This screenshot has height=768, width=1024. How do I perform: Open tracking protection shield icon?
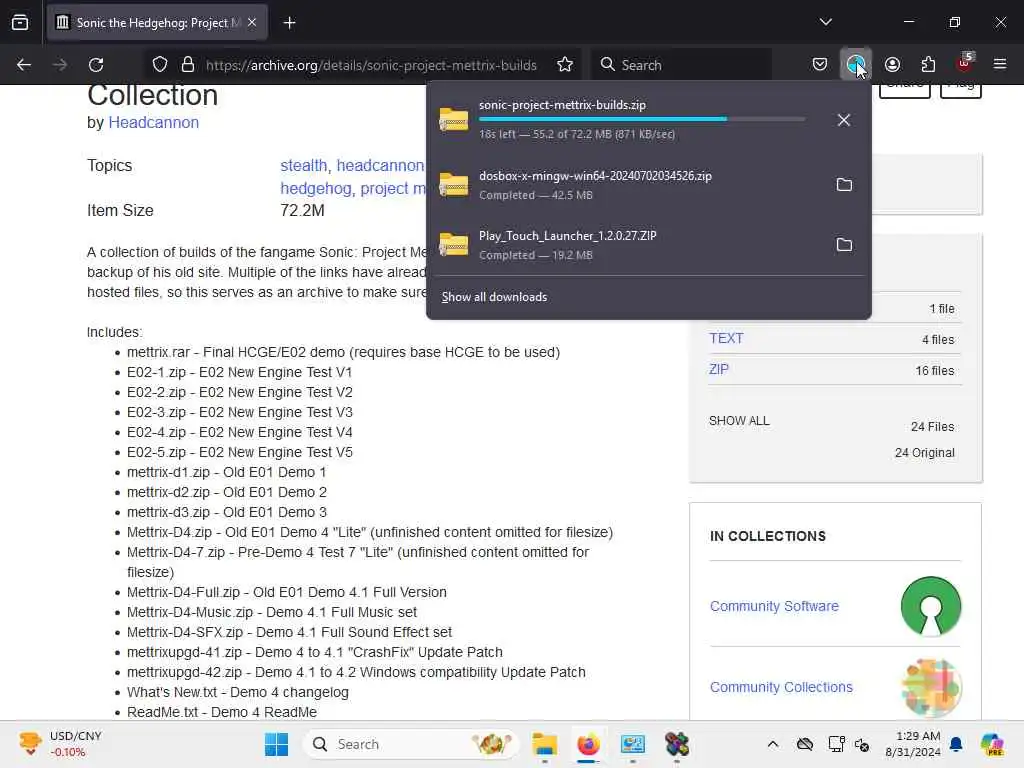tap(160, 65)
